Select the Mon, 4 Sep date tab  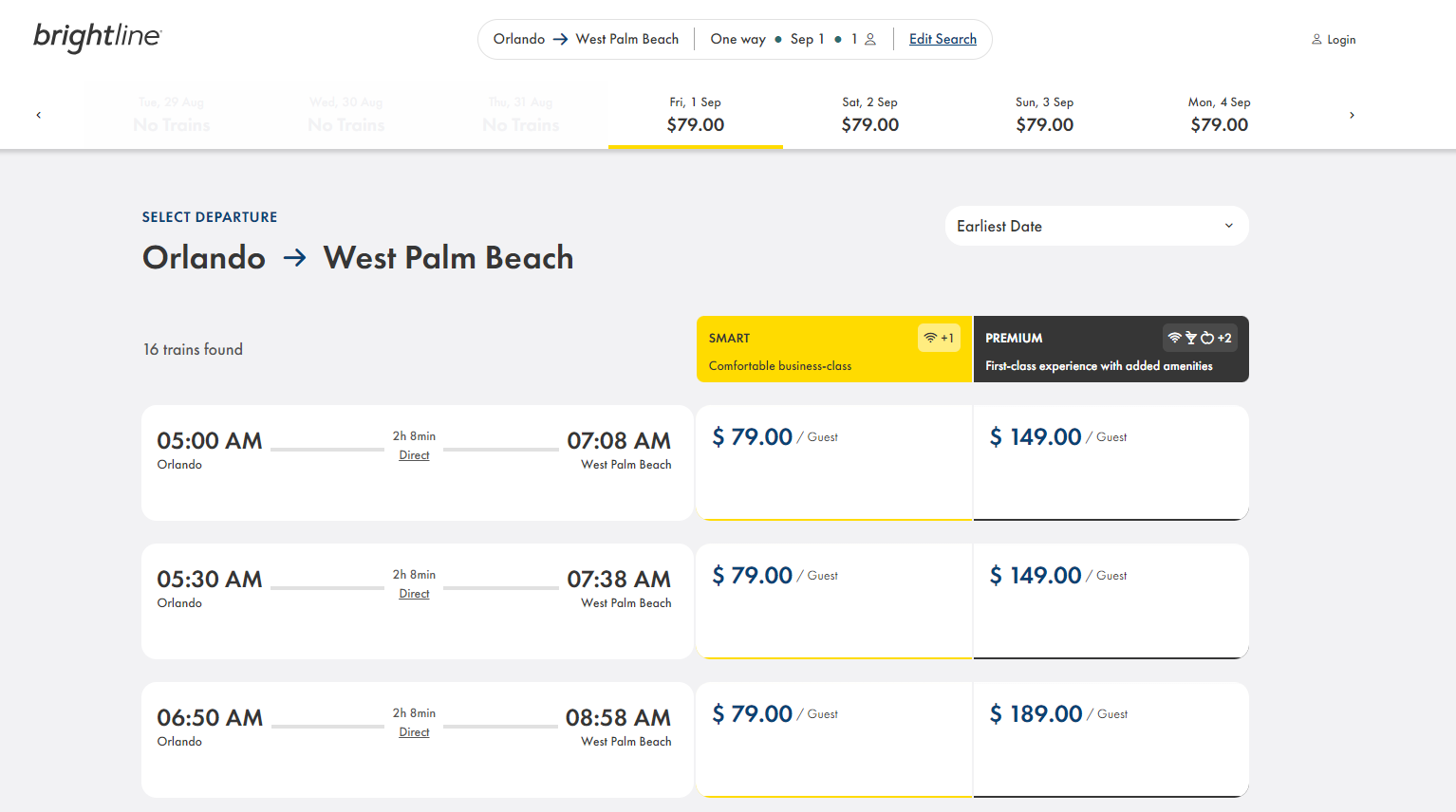pos(1219,114)
